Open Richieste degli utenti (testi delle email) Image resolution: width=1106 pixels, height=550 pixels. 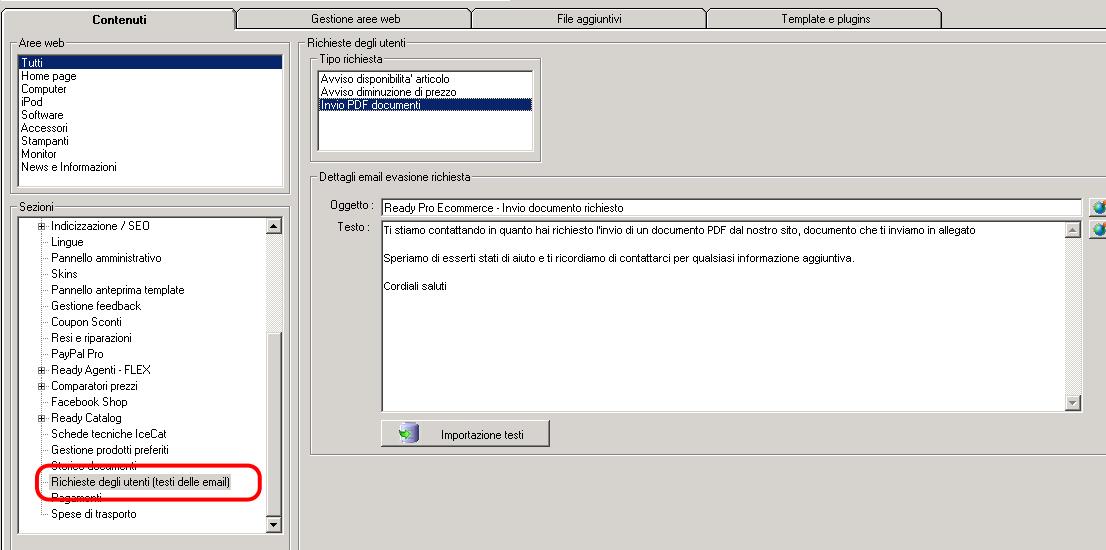tap(140, 482)
